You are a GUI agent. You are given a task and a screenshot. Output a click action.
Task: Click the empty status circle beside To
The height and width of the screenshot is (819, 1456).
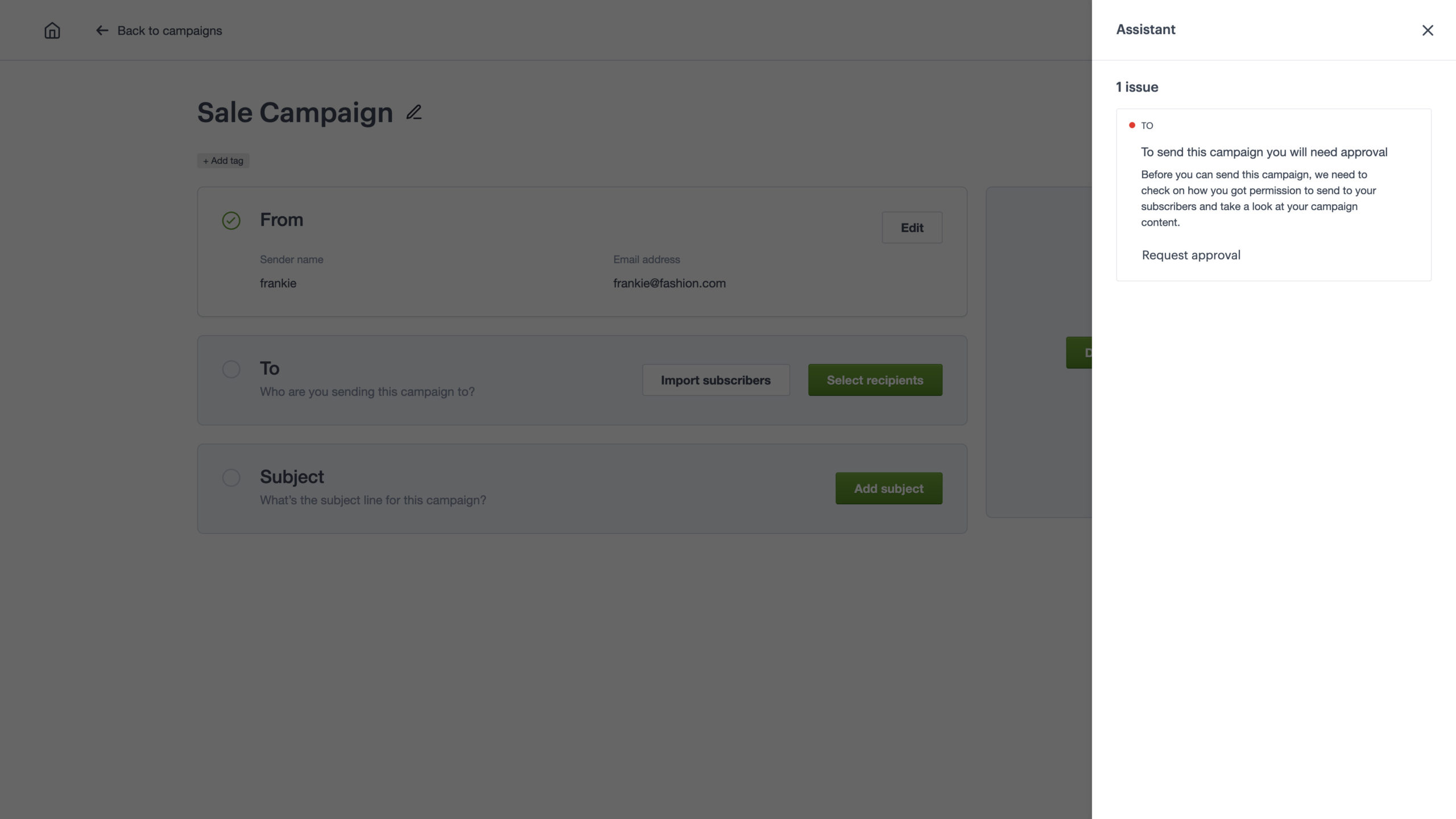click(x=231, y=369)
